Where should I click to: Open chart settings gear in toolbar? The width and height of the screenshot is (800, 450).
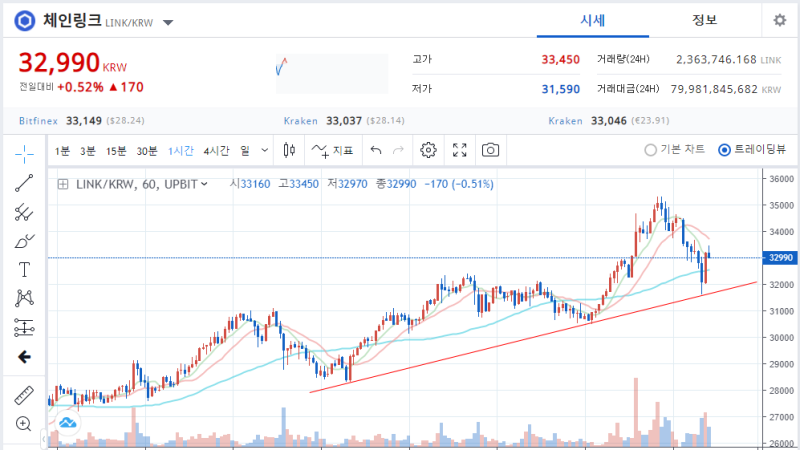click(x=428, y=150)
